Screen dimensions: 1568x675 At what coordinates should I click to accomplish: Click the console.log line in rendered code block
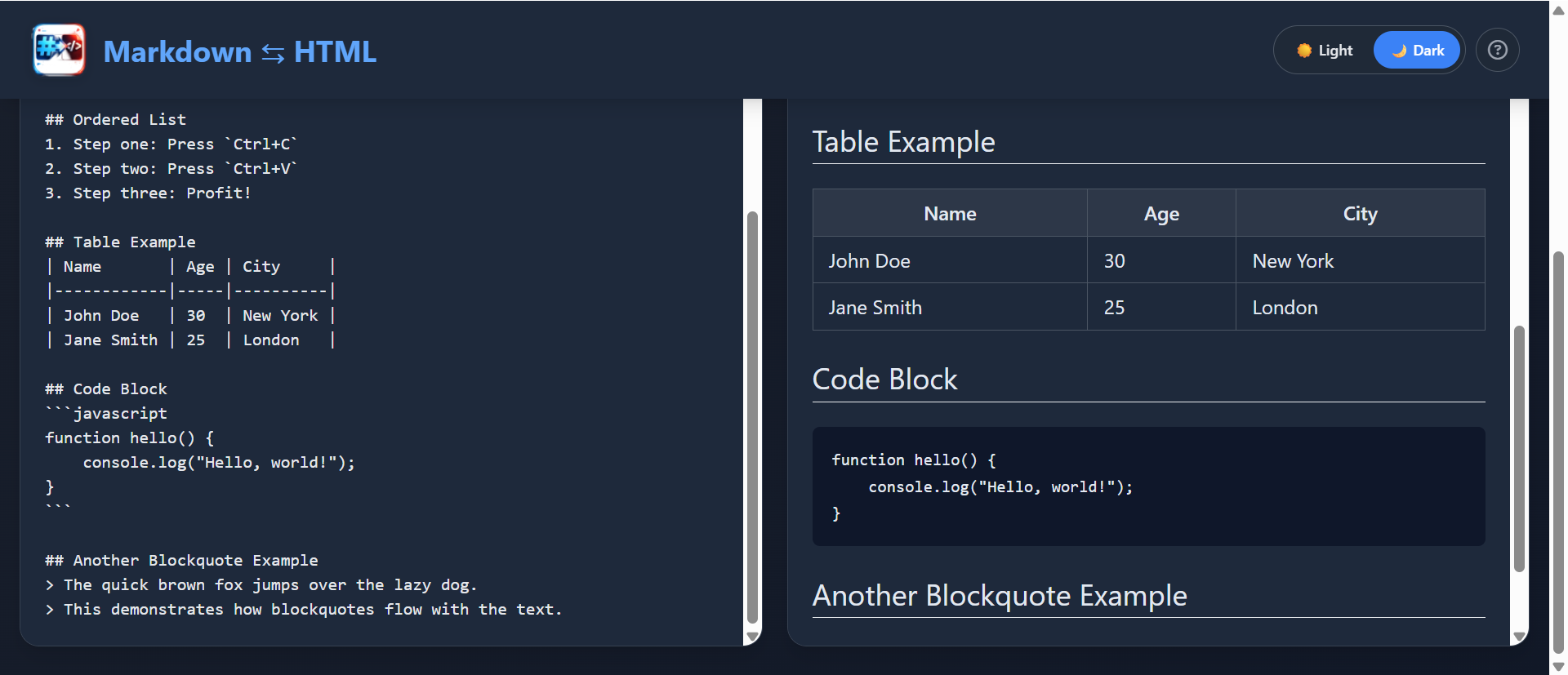[x=1000, y=486]
